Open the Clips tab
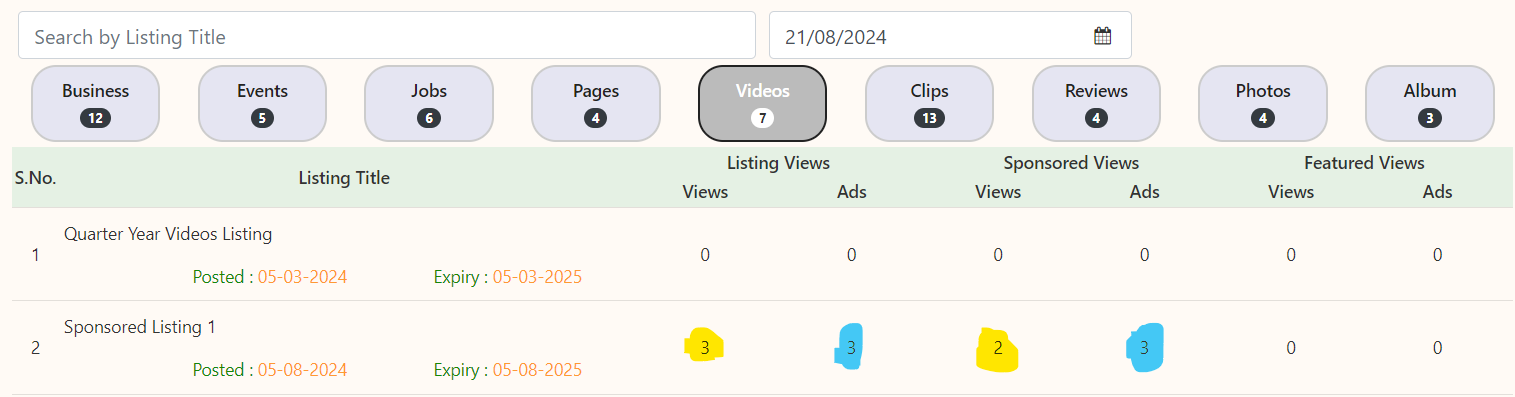 [929, 103]
